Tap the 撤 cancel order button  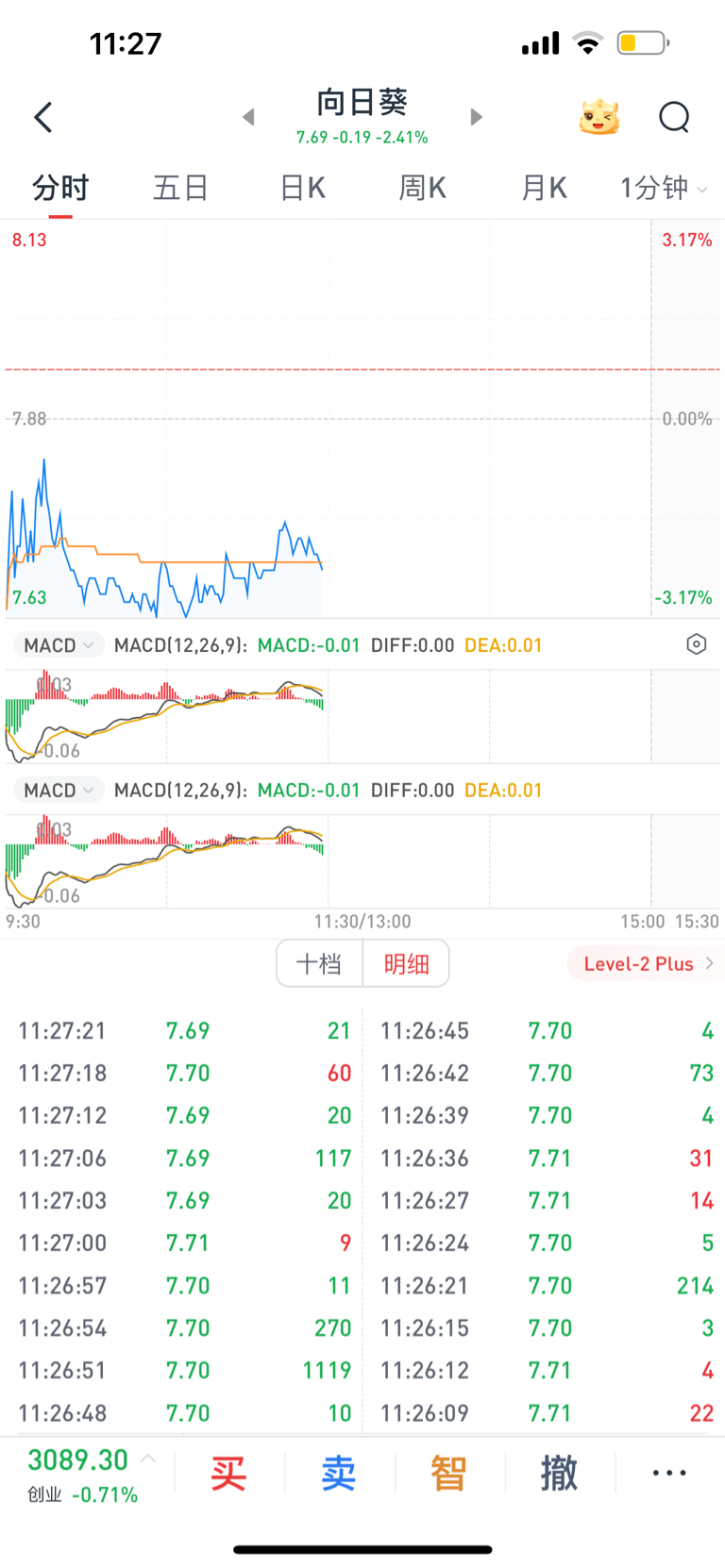(559, 1473)
